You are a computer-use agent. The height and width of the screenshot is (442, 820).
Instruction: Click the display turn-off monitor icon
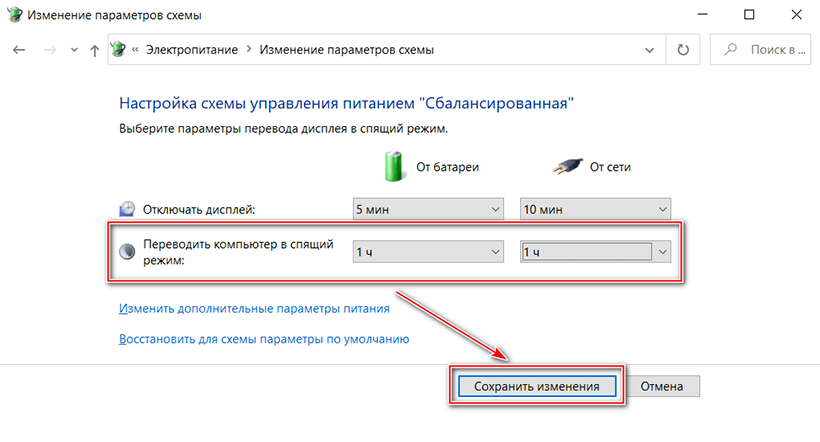127,209
